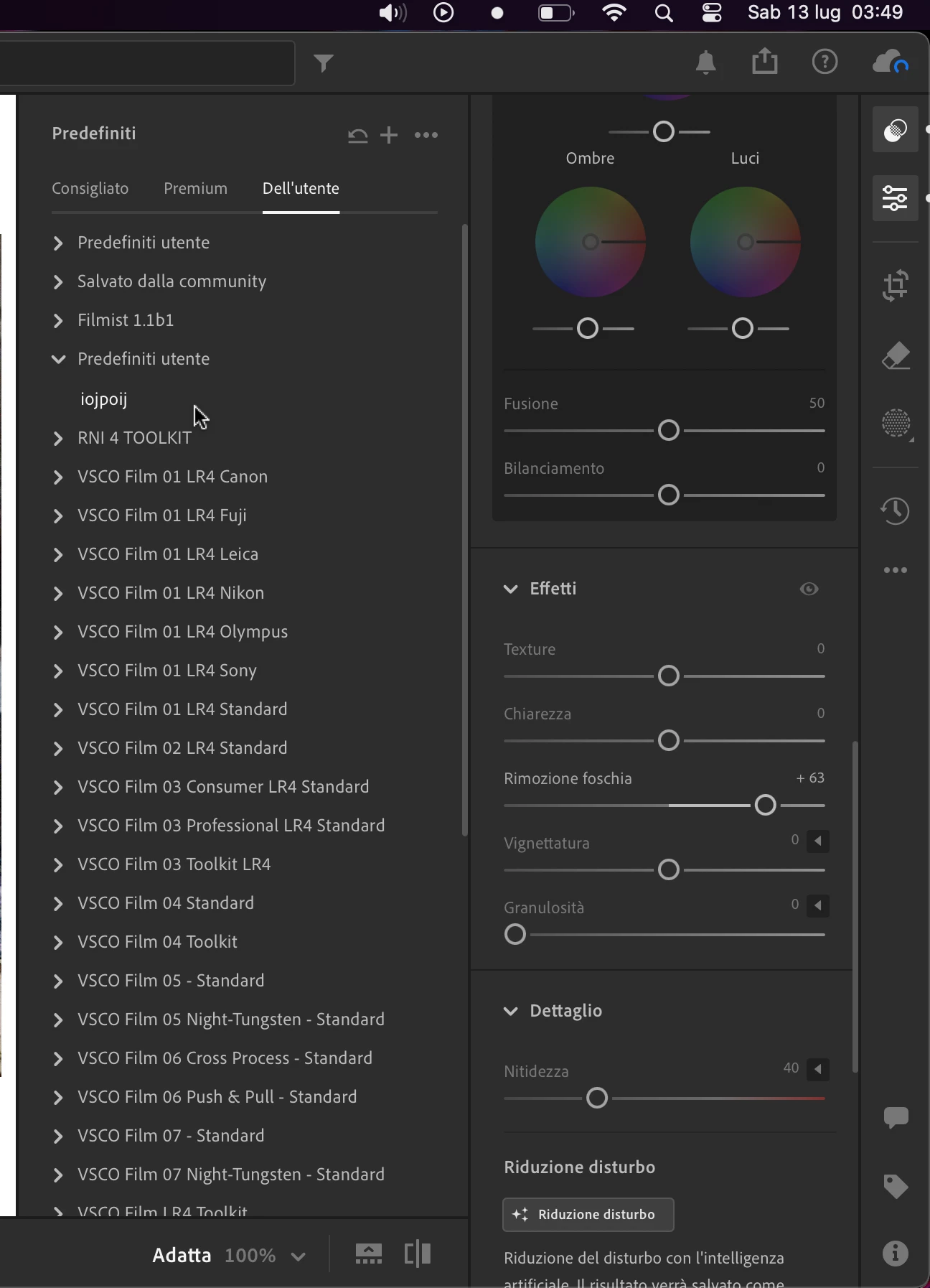
Task: Open the three-dot menu in right toolbar
Action: pos(896,570)
